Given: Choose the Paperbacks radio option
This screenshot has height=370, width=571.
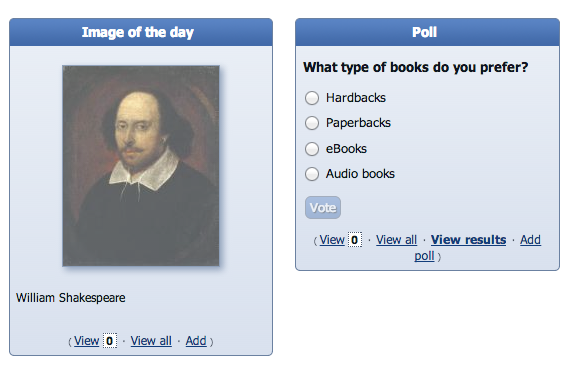Looking at the screenshot, I should click(312, 123).
